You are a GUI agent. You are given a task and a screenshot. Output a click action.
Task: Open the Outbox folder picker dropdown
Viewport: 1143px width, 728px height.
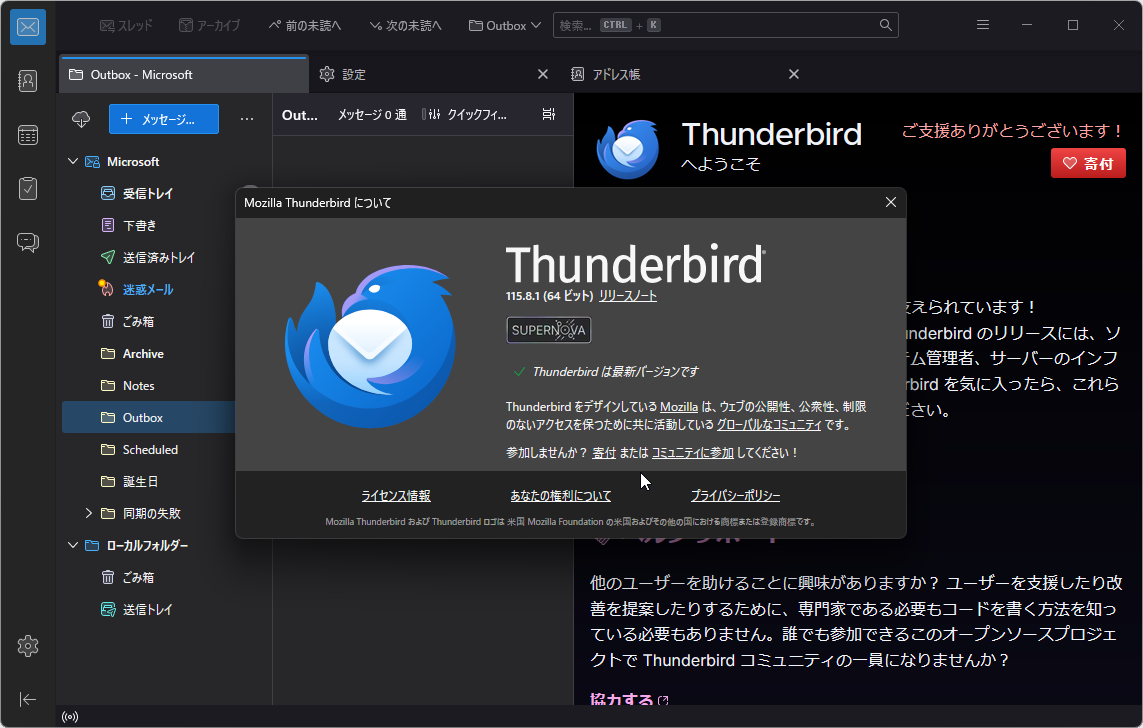coord(504,24)
